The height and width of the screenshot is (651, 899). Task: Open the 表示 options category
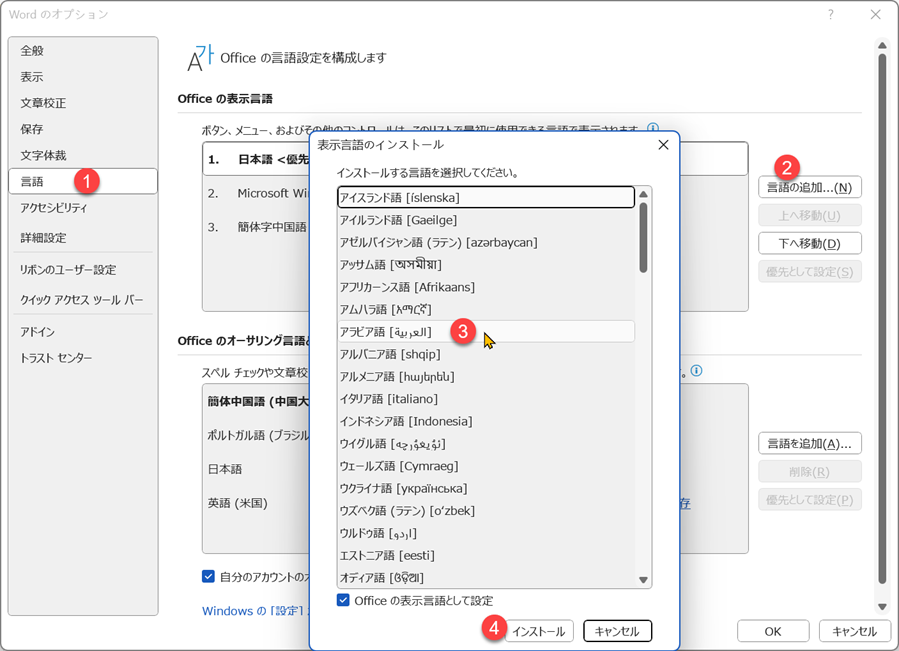tap(83, 77)
